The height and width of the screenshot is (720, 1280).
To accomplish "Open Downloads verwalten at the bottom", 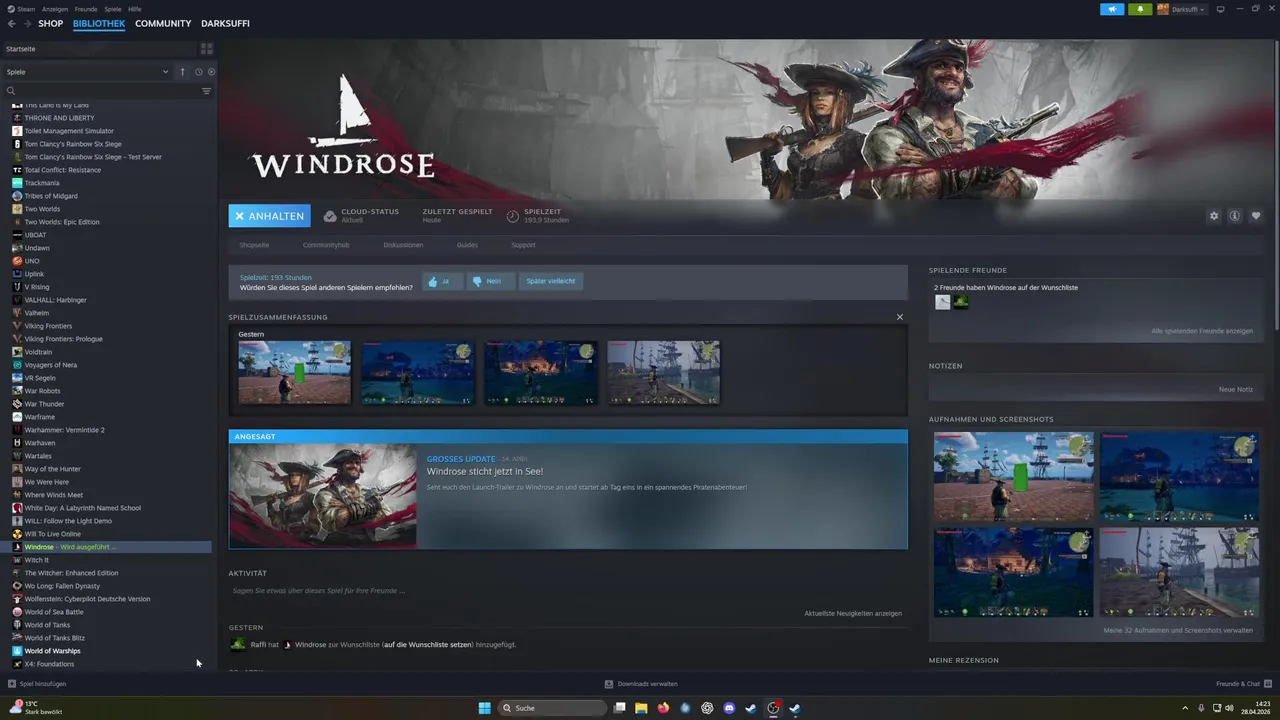I will click(641, 684).
